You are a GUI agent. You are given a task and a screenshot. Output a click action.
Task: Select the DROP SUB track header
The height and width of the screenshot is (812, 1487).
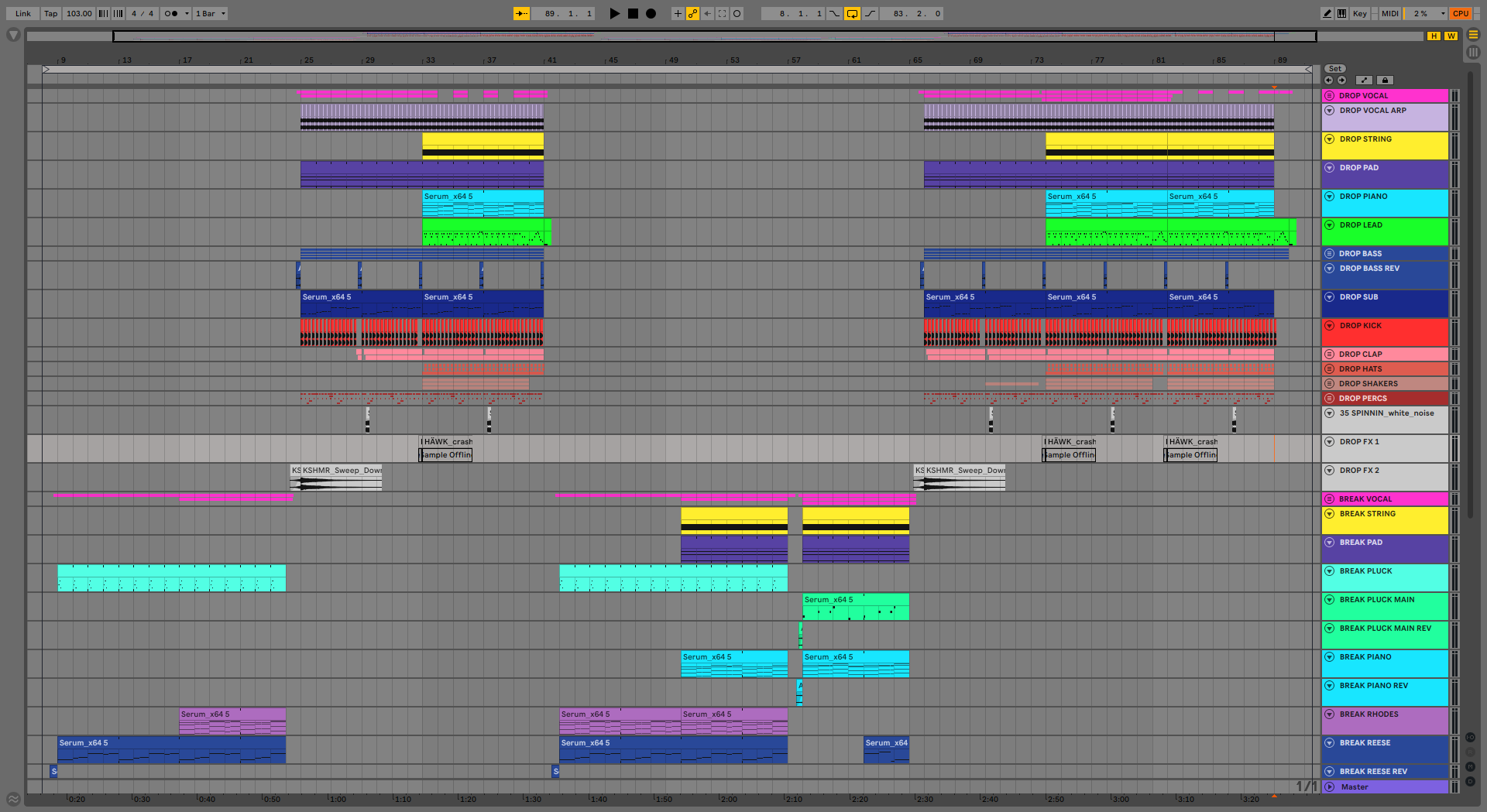[x=1385, y=303]
